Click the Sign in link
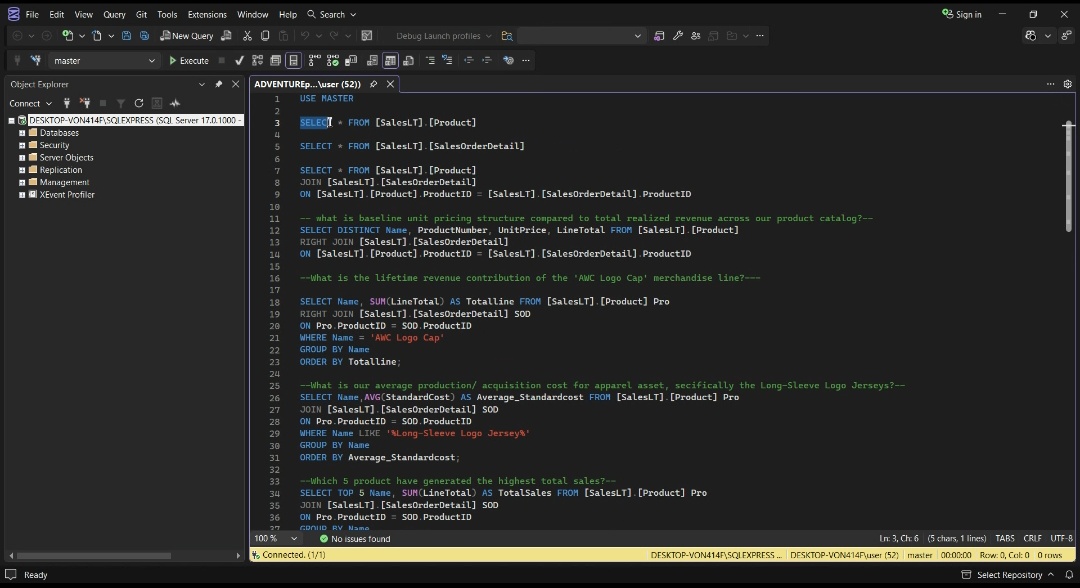This screenshot has height=588, width=1080. [x=962, y=14]
